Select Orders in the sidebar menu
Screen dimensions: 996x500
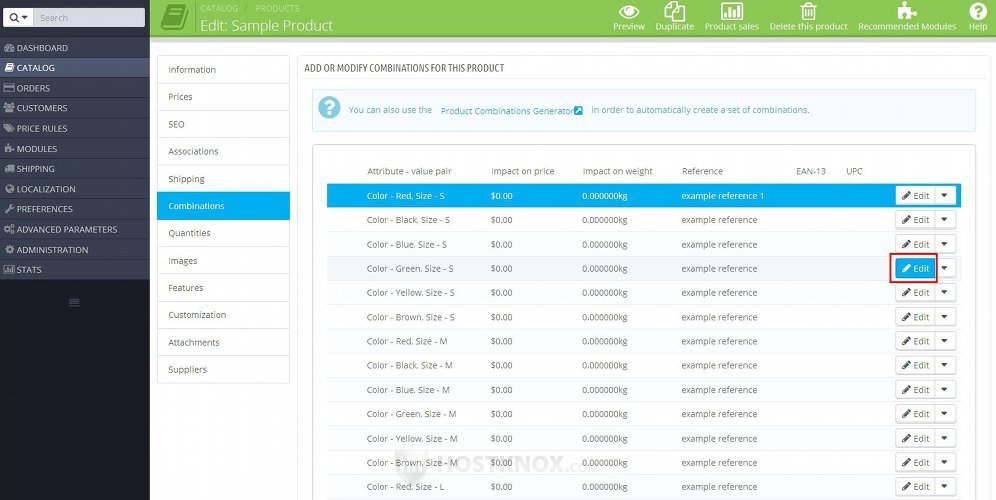tap(33, 88)
